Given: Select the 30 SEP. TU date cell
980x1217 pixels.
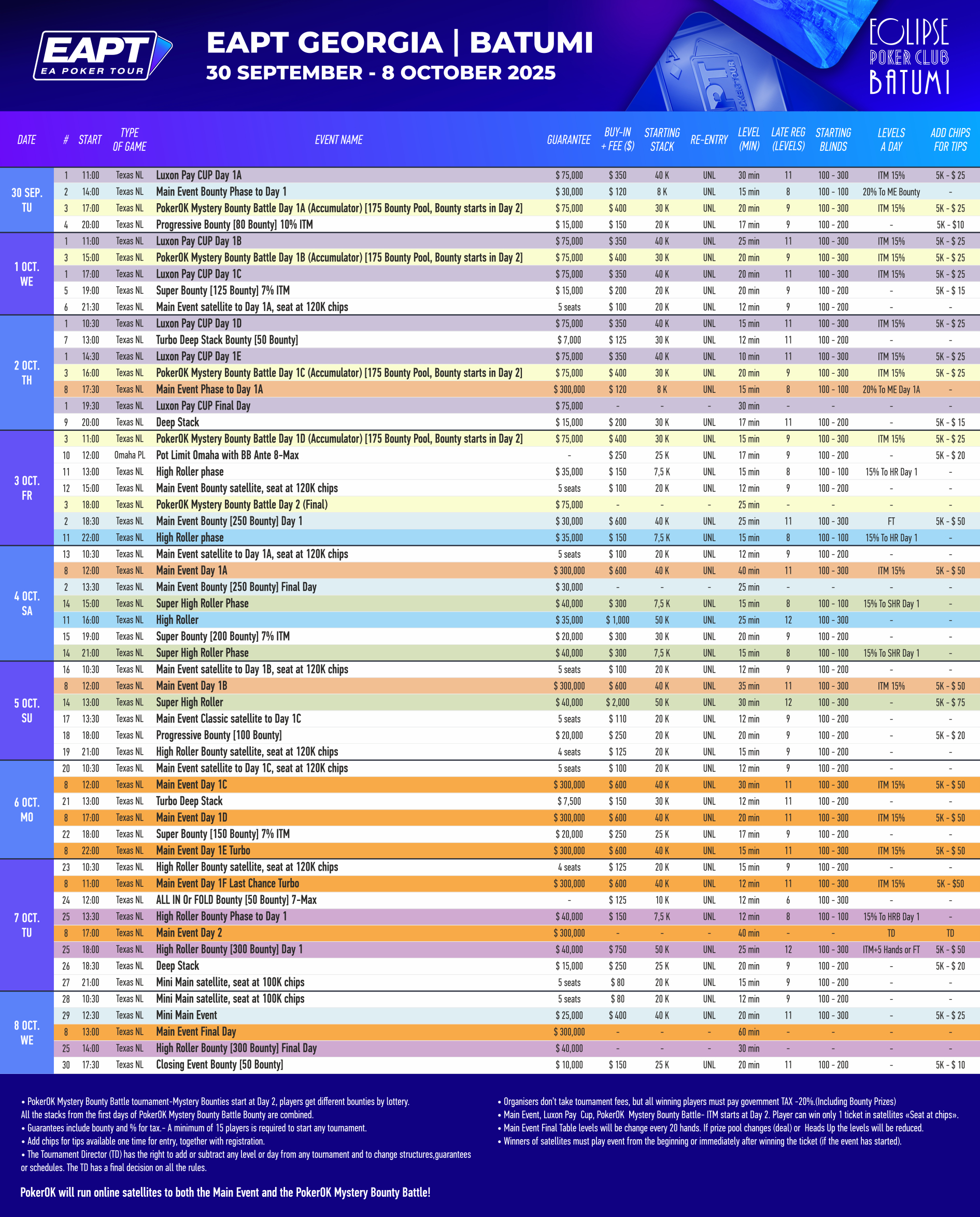Looking at the screenshot, I should coord(26,200).
